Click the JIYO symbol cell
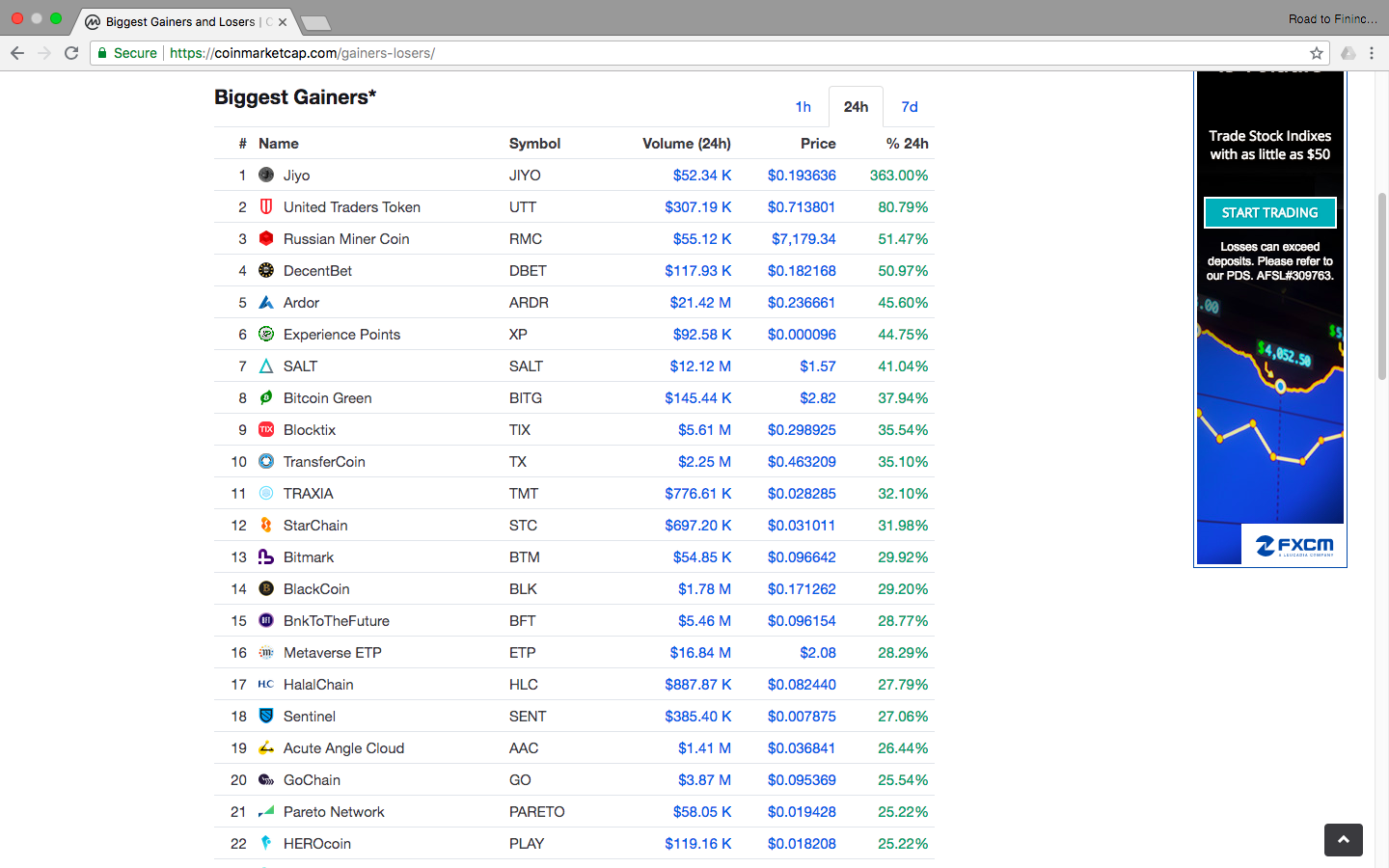This screenshot has width=1389, height=868. pyautogui.click(x=525, y=176)
